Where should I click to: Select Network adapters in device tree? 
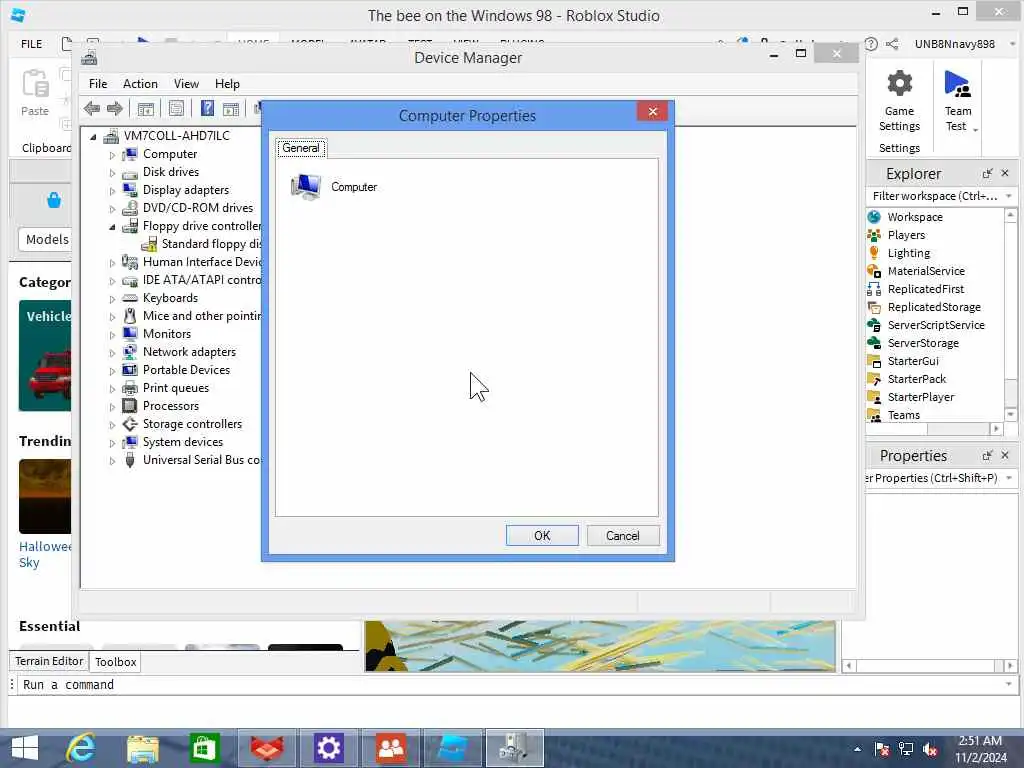[189, 351]
